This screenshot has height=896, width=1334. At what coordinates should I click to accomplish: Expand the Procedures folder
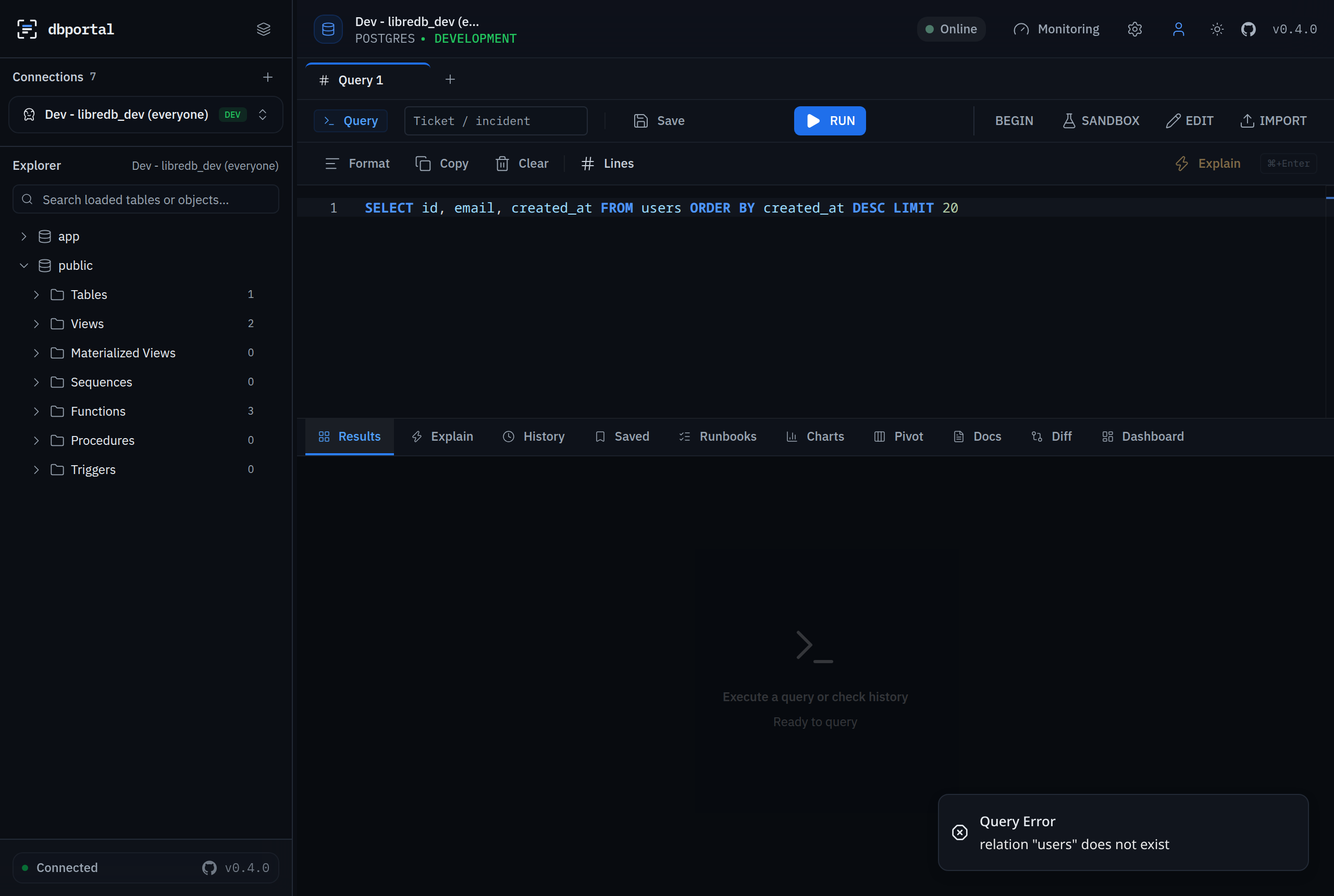36,440
